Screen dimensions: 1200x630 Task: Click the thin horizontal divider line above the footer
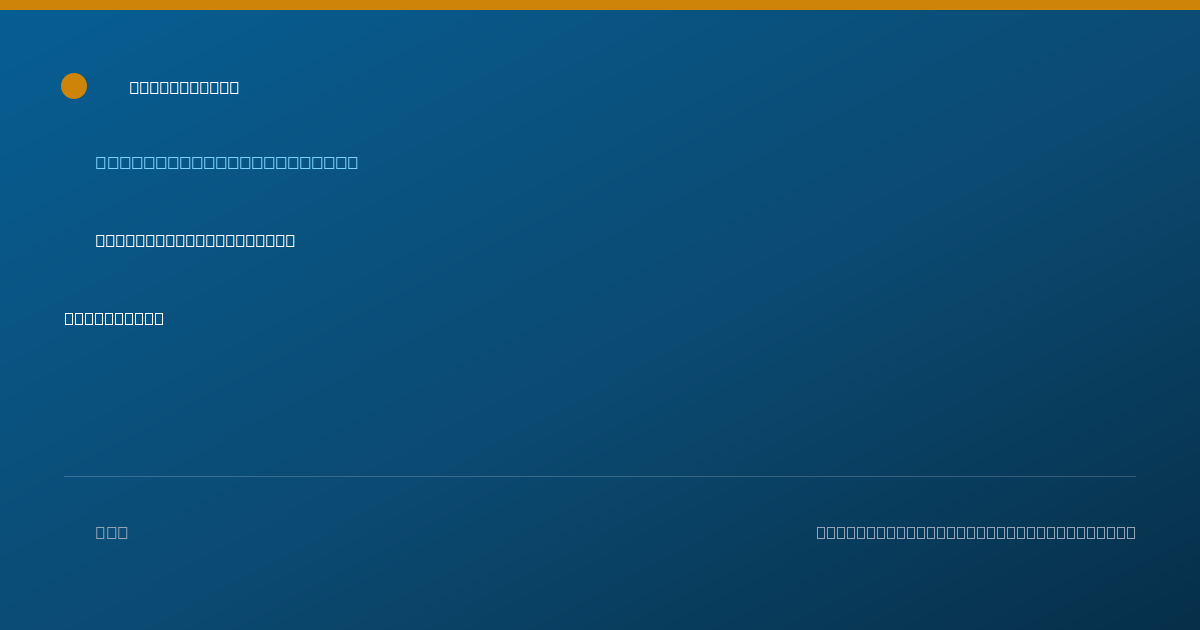click(x=600, y=476)
